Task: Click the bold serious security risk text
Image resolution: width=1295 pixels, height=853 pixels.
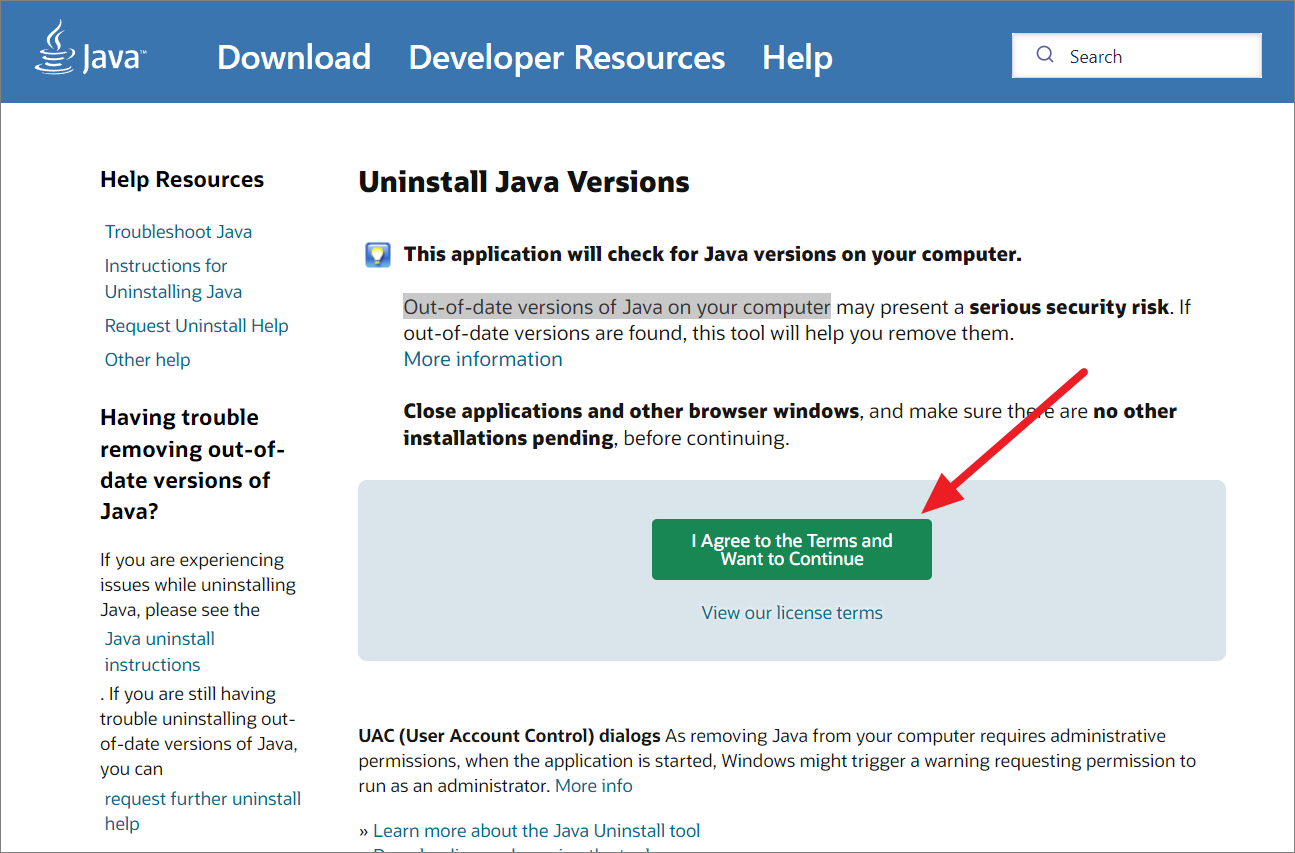Action: [1069, 307]
